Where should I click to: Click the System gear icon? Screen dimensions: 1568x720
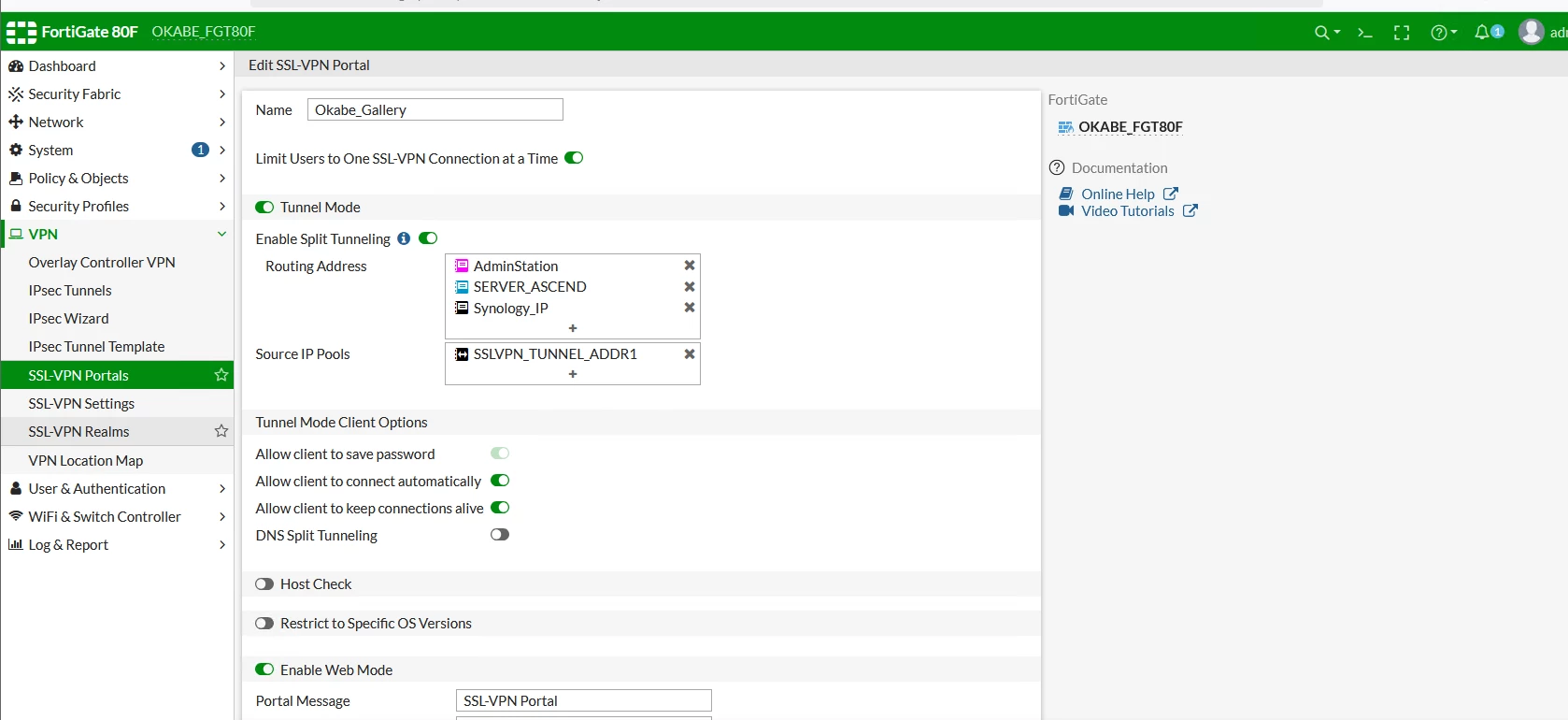(16, 151)
